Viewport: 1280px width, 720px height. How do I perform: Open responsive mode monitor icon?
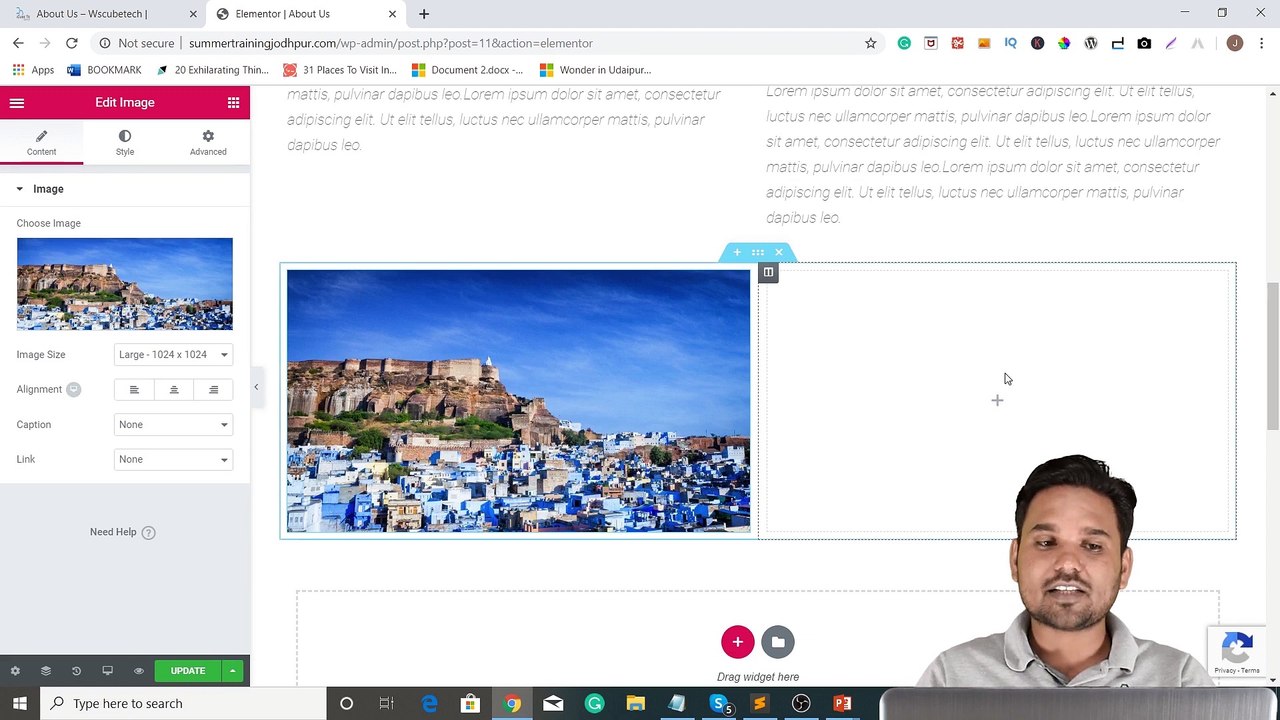(107, 671)
